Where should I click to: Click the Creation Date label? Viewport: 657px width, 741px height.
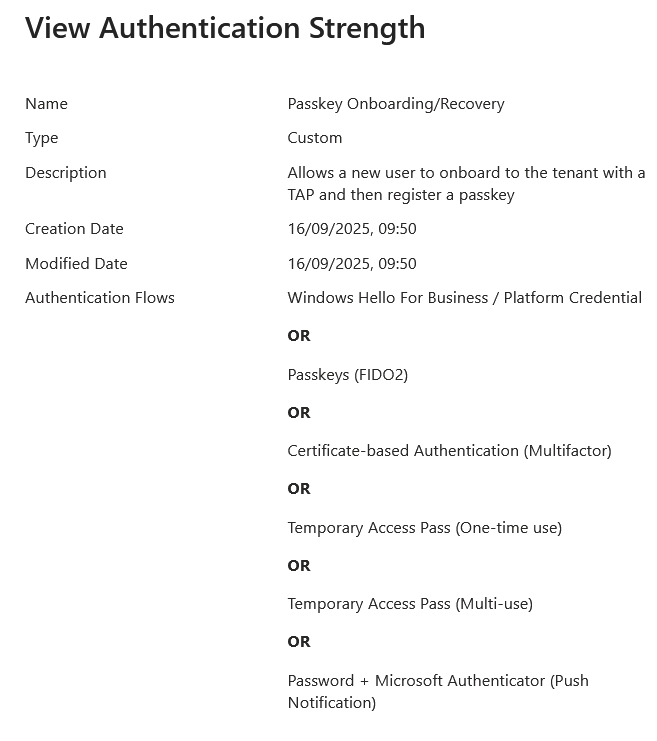tap(74, 229)
